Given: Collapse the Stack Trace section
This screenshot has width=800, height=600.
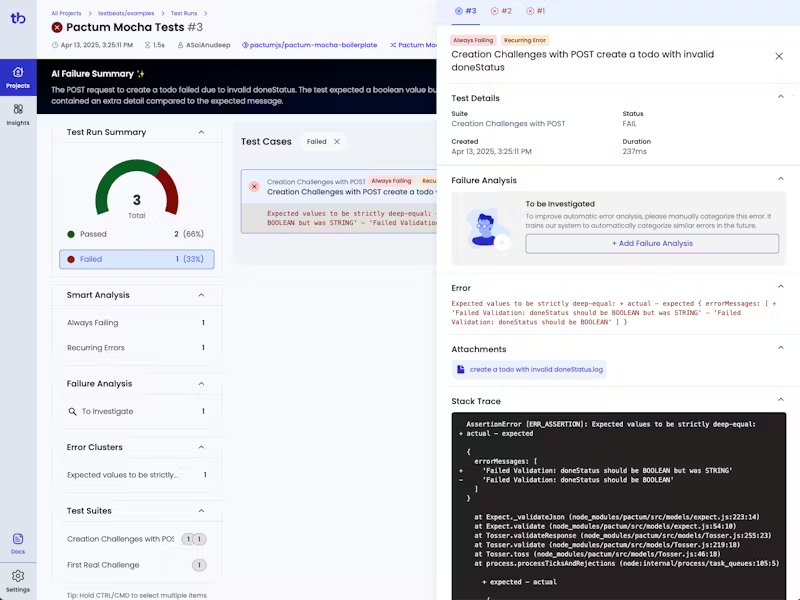Looking at the screenshot, I should pos(781,400).
